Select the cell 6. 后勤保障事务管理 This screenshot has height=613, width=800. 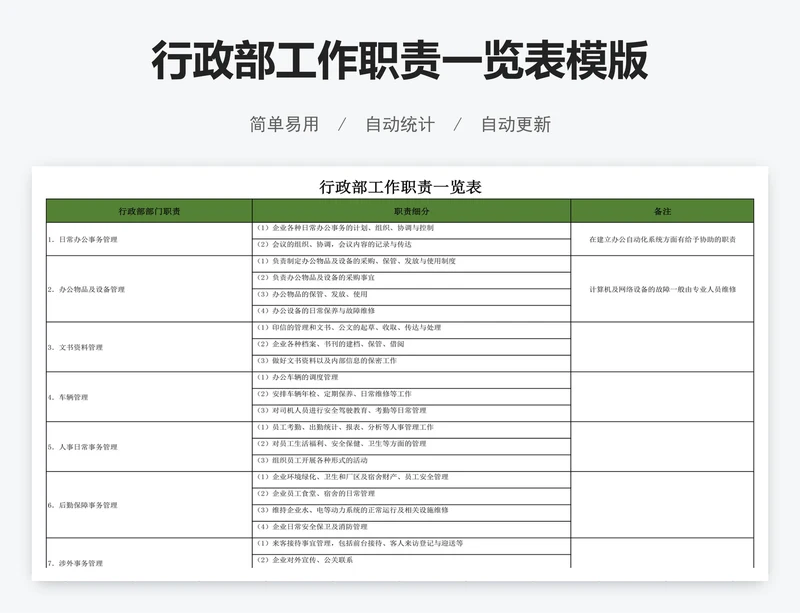click(x=149, y=505)
